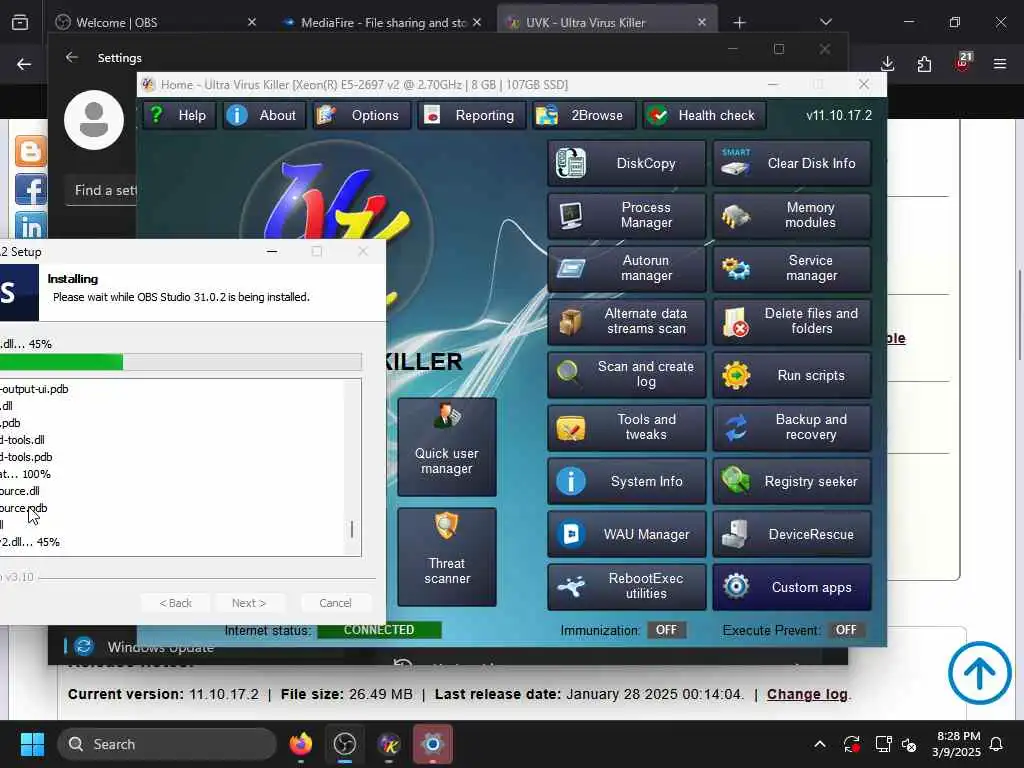The image size is (1024, 768).
Task: Open System Info module
Action: point(626,481)
